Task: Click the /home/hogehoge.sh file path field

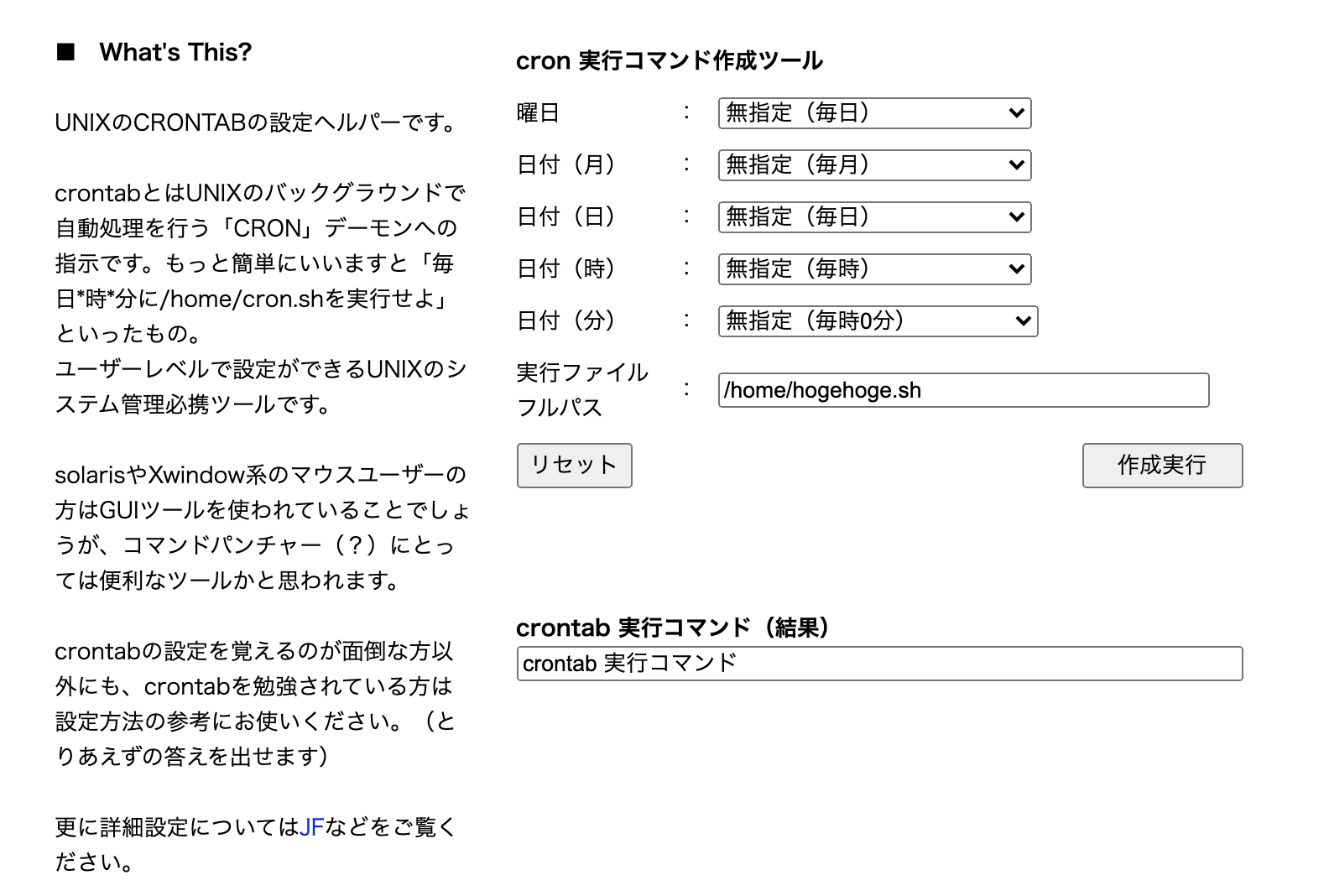Action: tap(962, 390)
